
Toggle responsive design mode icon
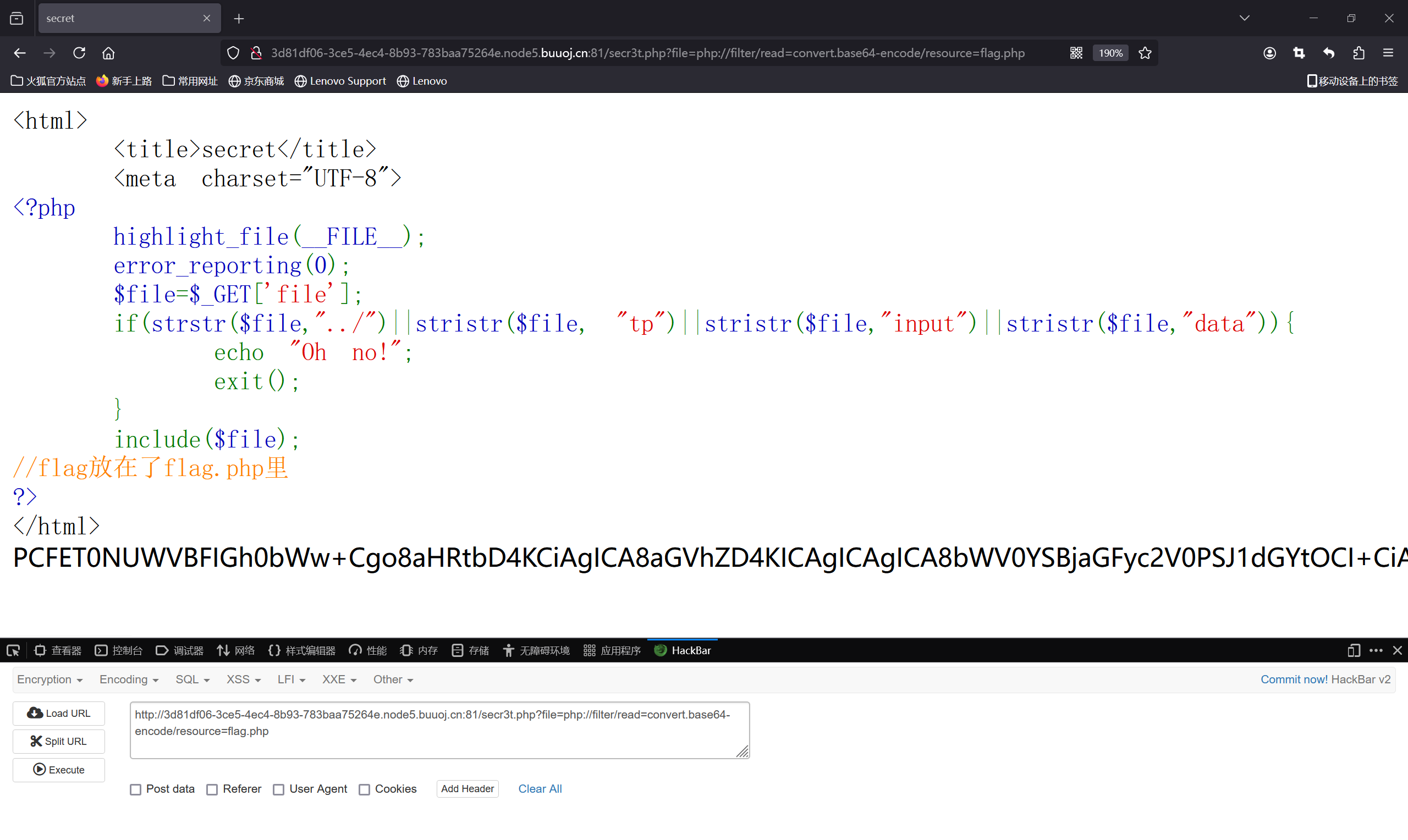[1353, 650]
